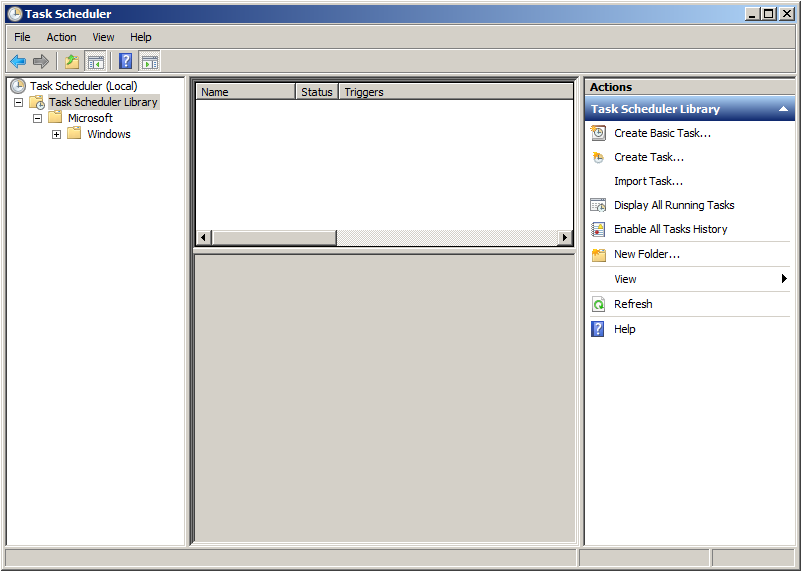
Task: Sort by the Name column header
Action: pyautogui.click(x=246, y=92)
